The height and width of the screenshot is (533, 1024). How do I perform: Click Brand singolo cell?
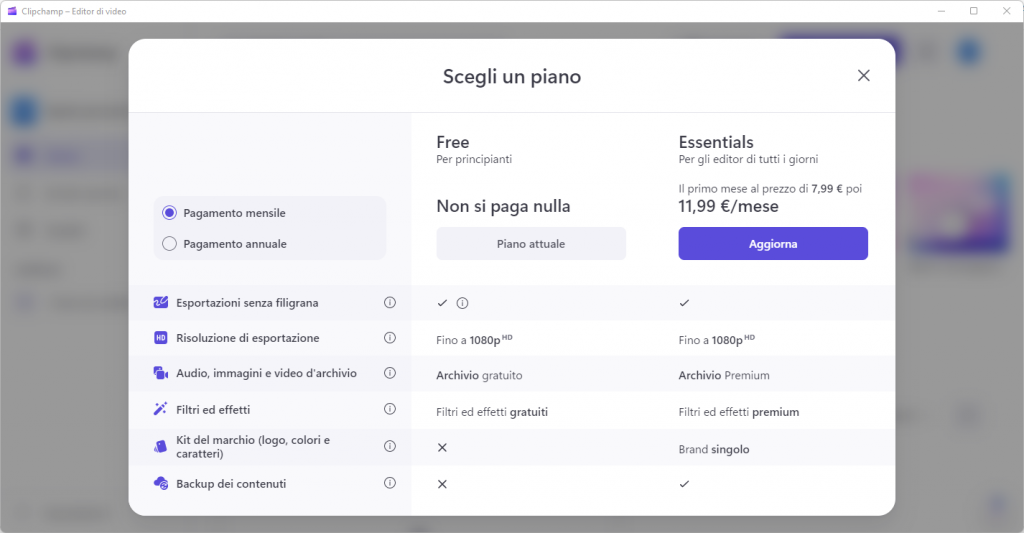click(x=714, y=449)
